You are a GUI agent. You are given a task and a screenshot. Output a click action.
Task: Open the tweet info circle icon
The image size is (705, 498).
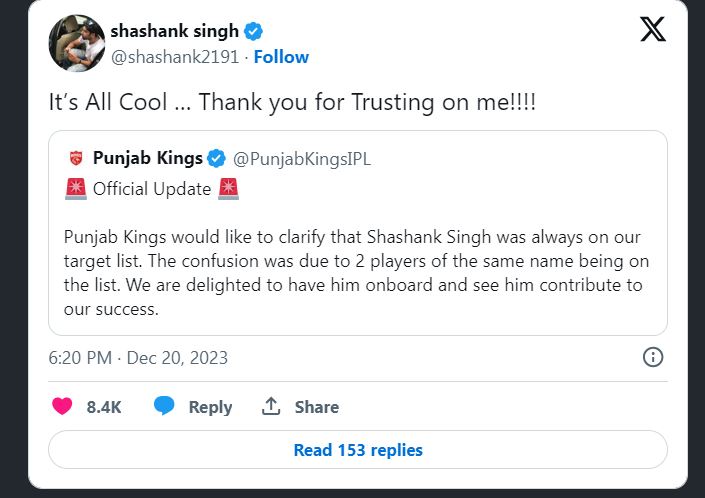652,357
